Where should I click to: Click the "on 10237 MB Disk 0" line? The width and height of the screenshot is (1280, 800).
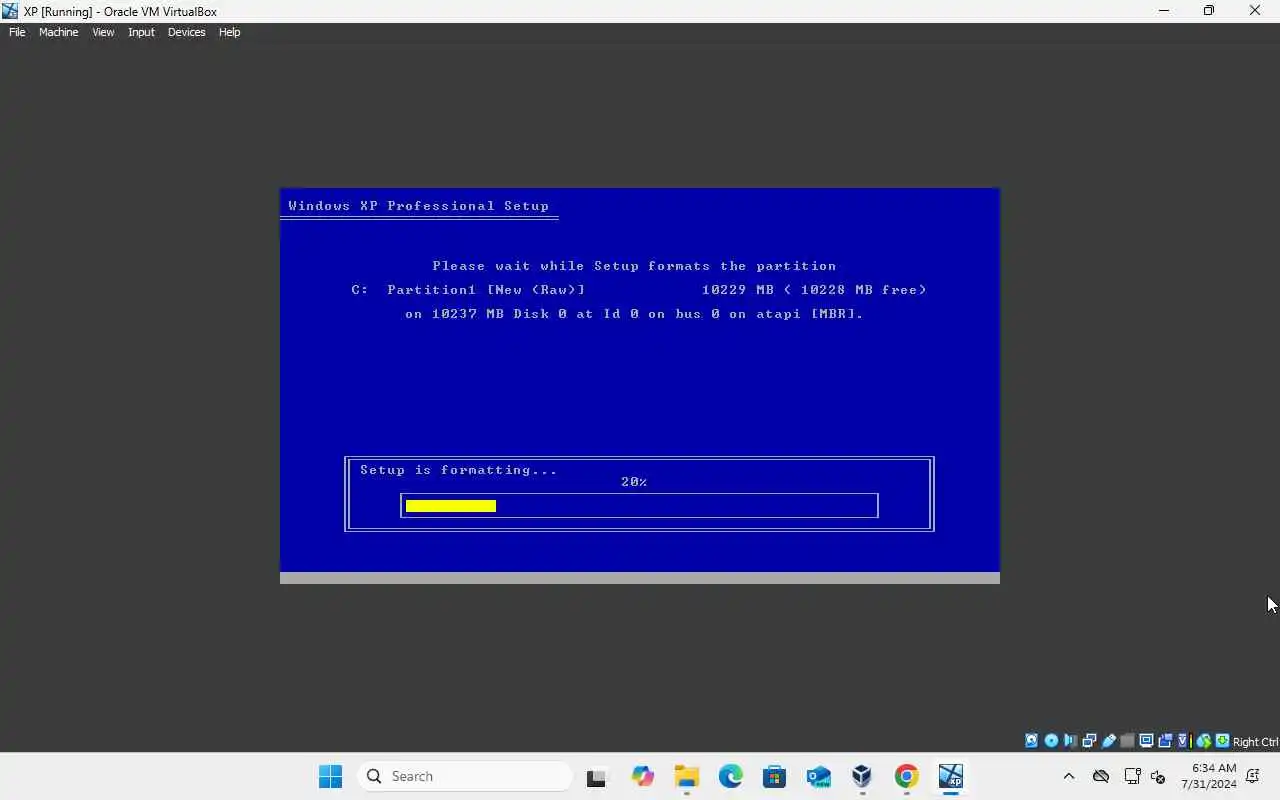coord(634,314)
